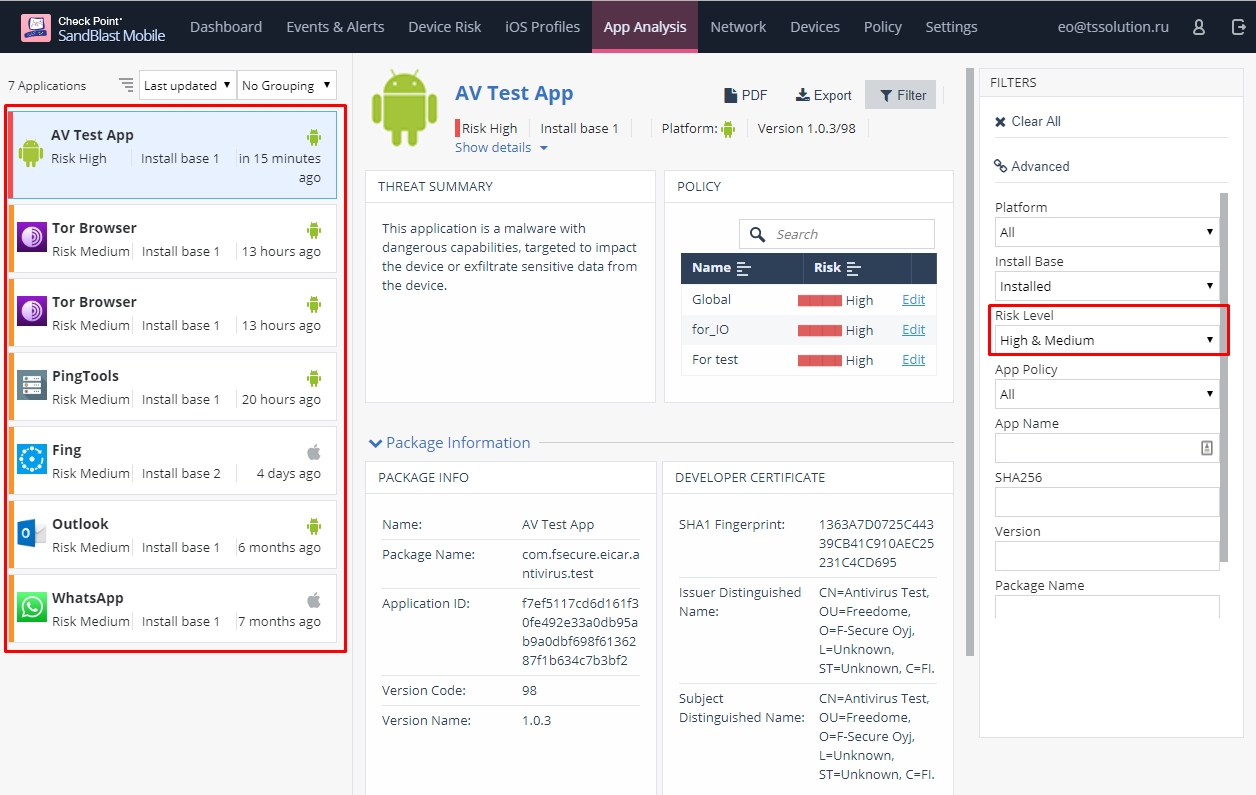Open the user profile icon in header
The height and width of the screenshot is (795, 1256).
pyautogui.click(x=1199, y=27)
